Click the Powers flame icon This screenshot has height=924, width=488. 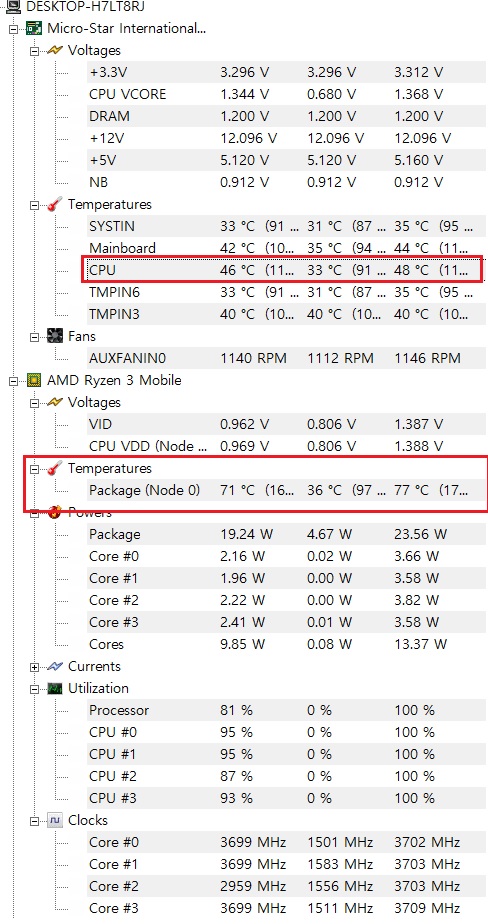point(54,512)
